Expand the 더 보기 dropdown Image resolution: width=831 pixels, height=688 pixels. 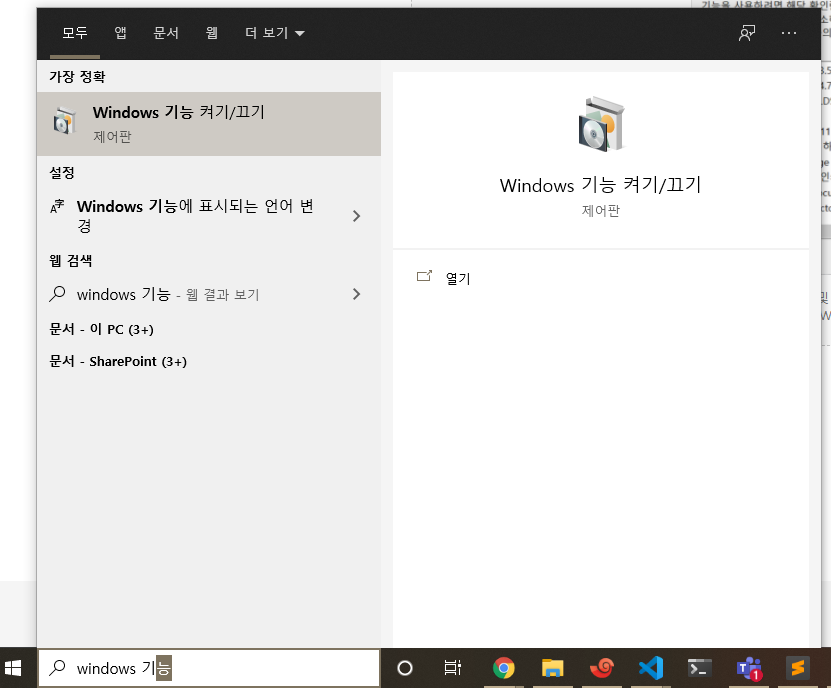coord(275,33)
